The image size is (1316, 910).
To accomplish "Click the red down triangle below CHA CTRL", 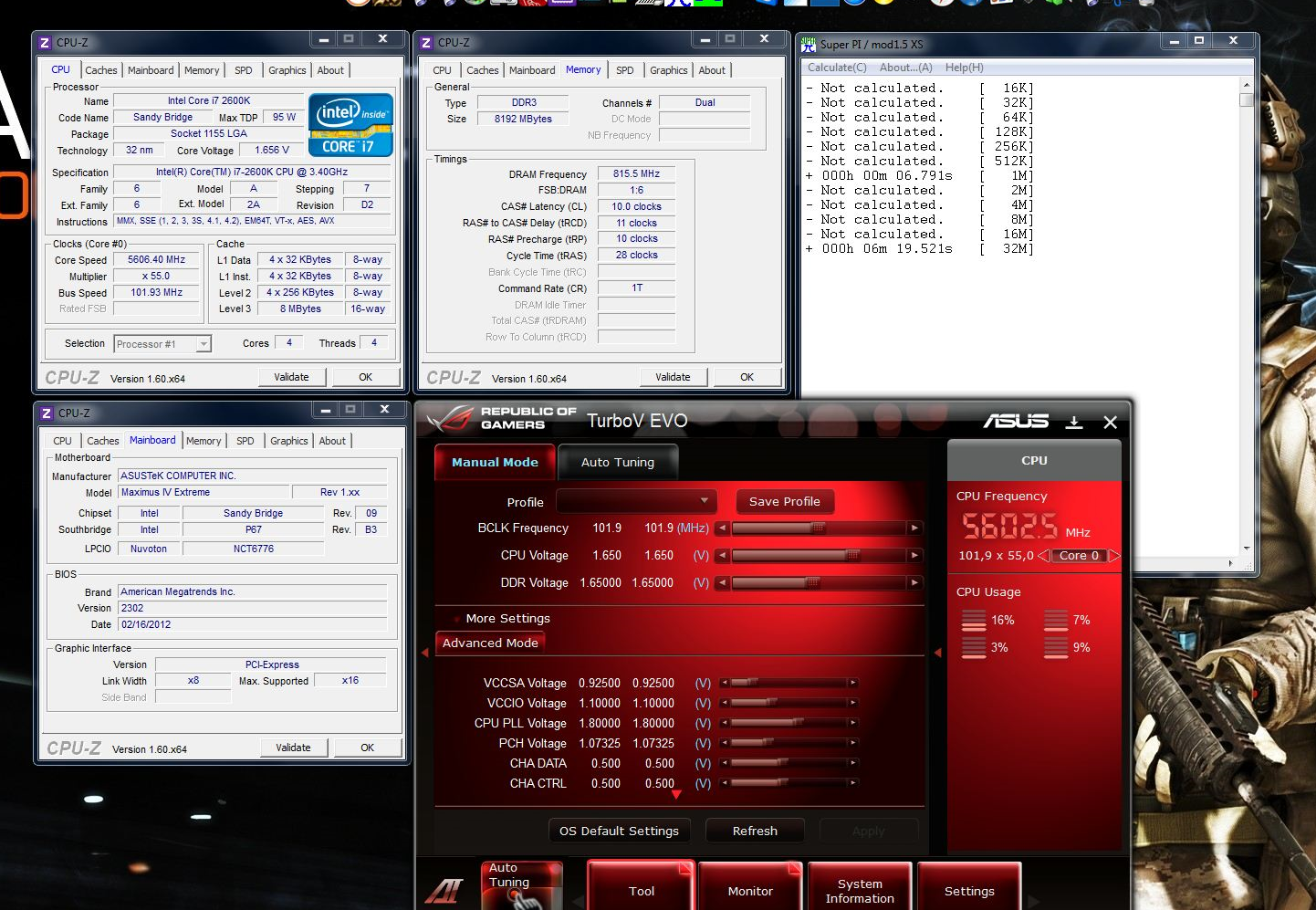I will coord(676,795).
